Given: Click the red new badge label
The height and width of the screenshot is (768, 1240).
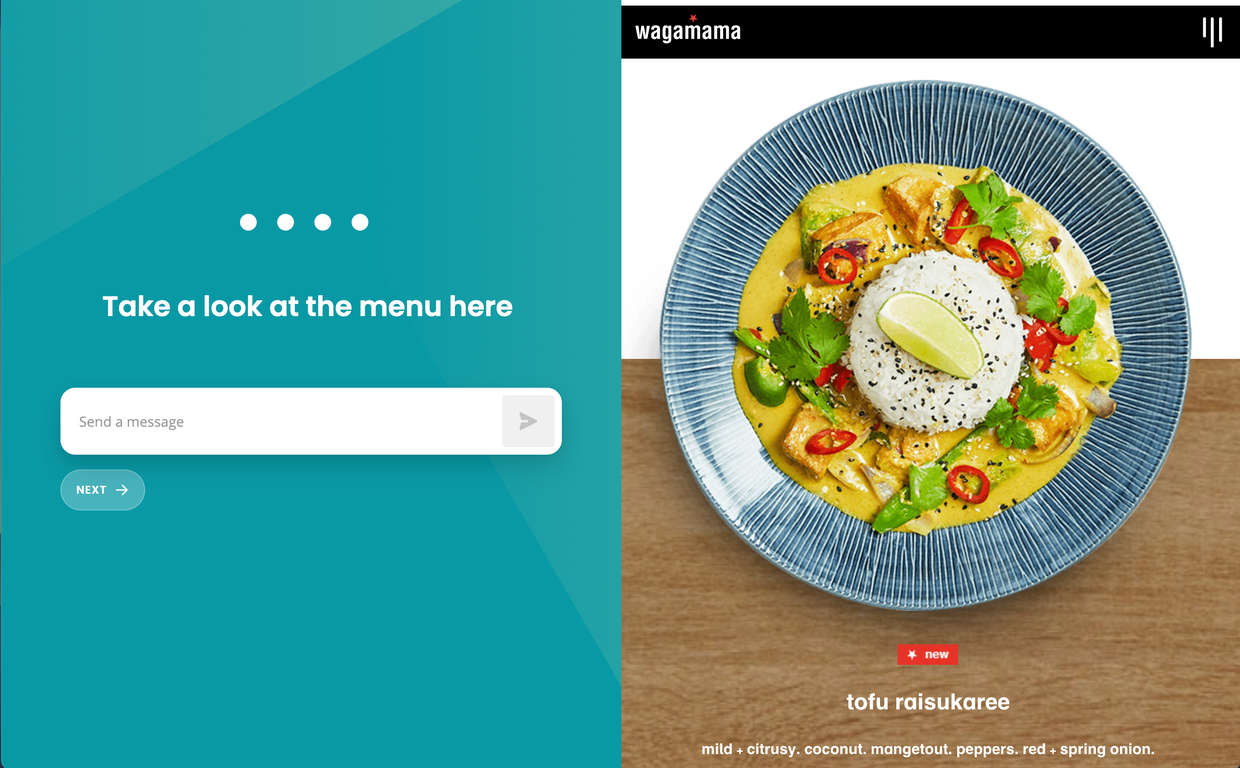Looking at the screenshot, I should click(x=928, y=655).
